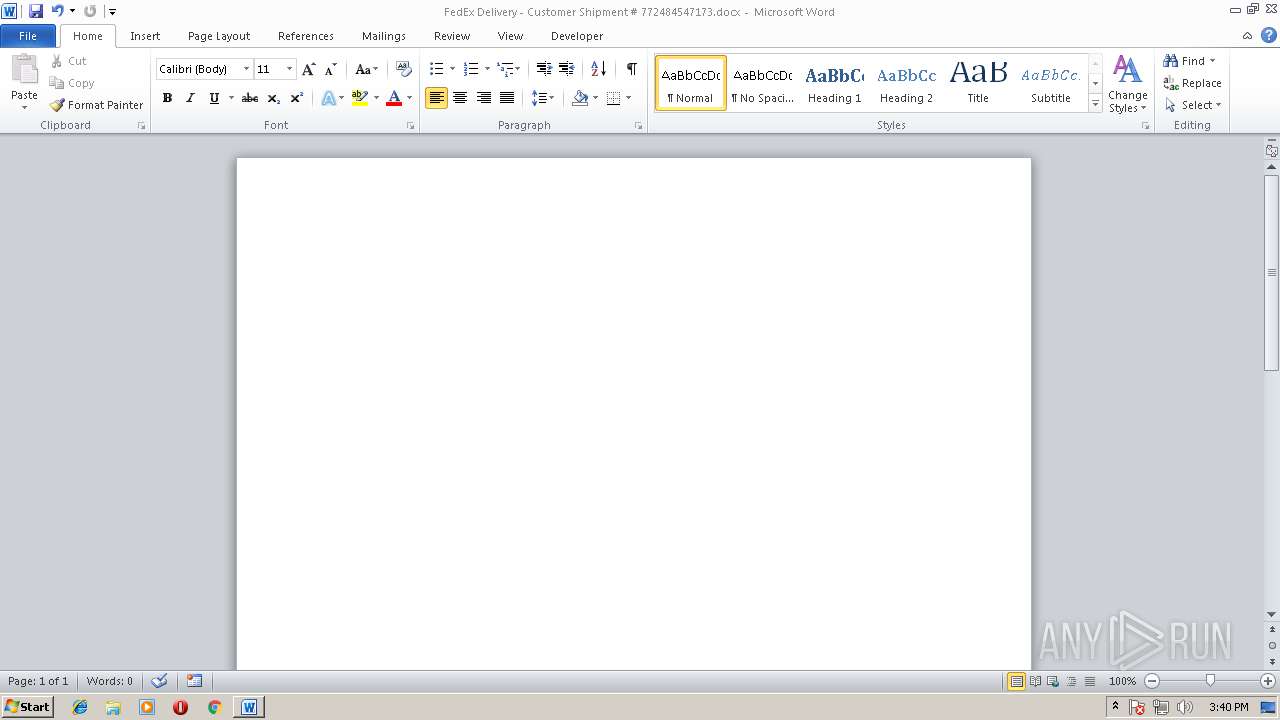The image size is (1280, 720).
Task: Open Line Spacing dropdown
Action: pyautogui.click(x=543, y=98)
